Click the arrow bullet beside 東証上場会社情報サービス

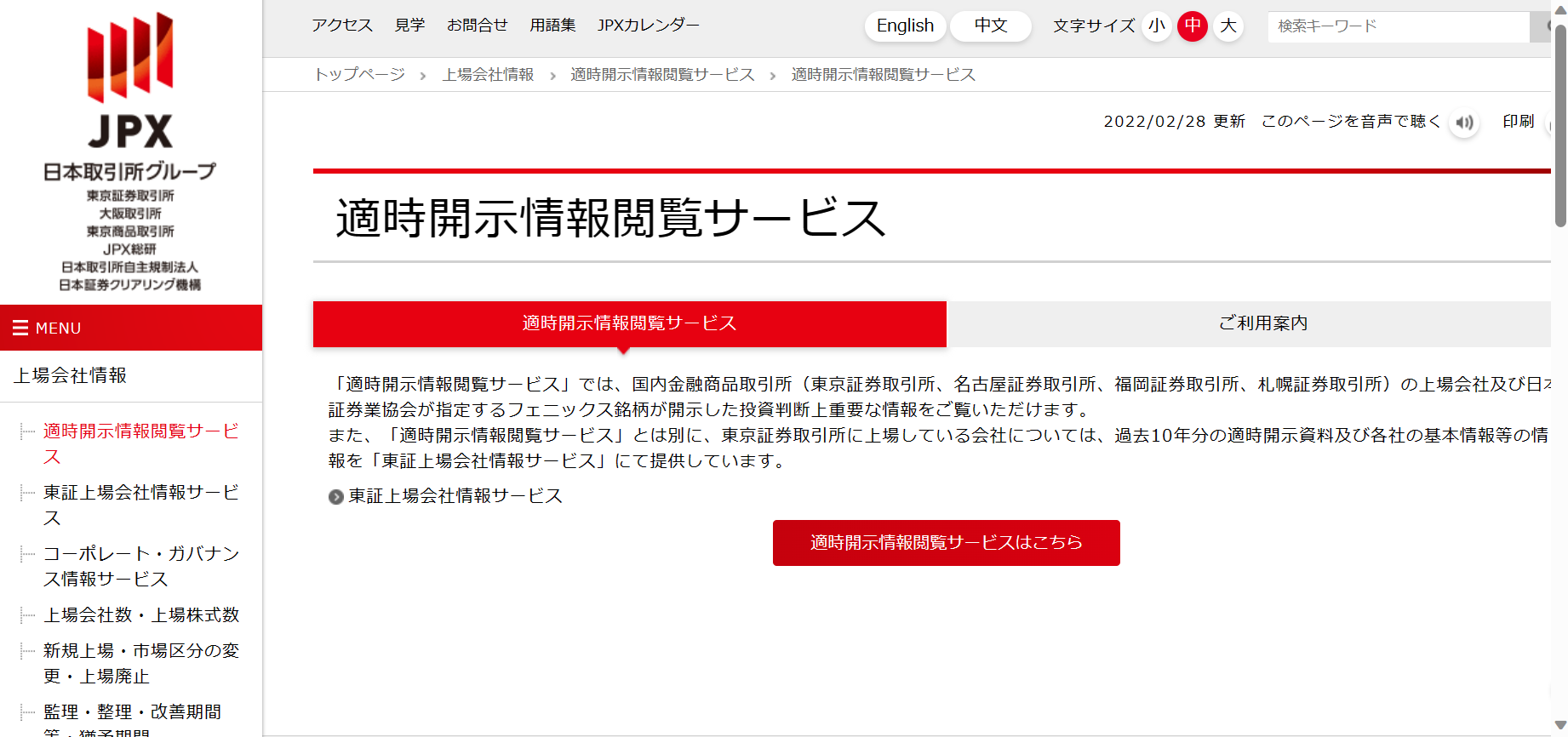coord(336,497)
